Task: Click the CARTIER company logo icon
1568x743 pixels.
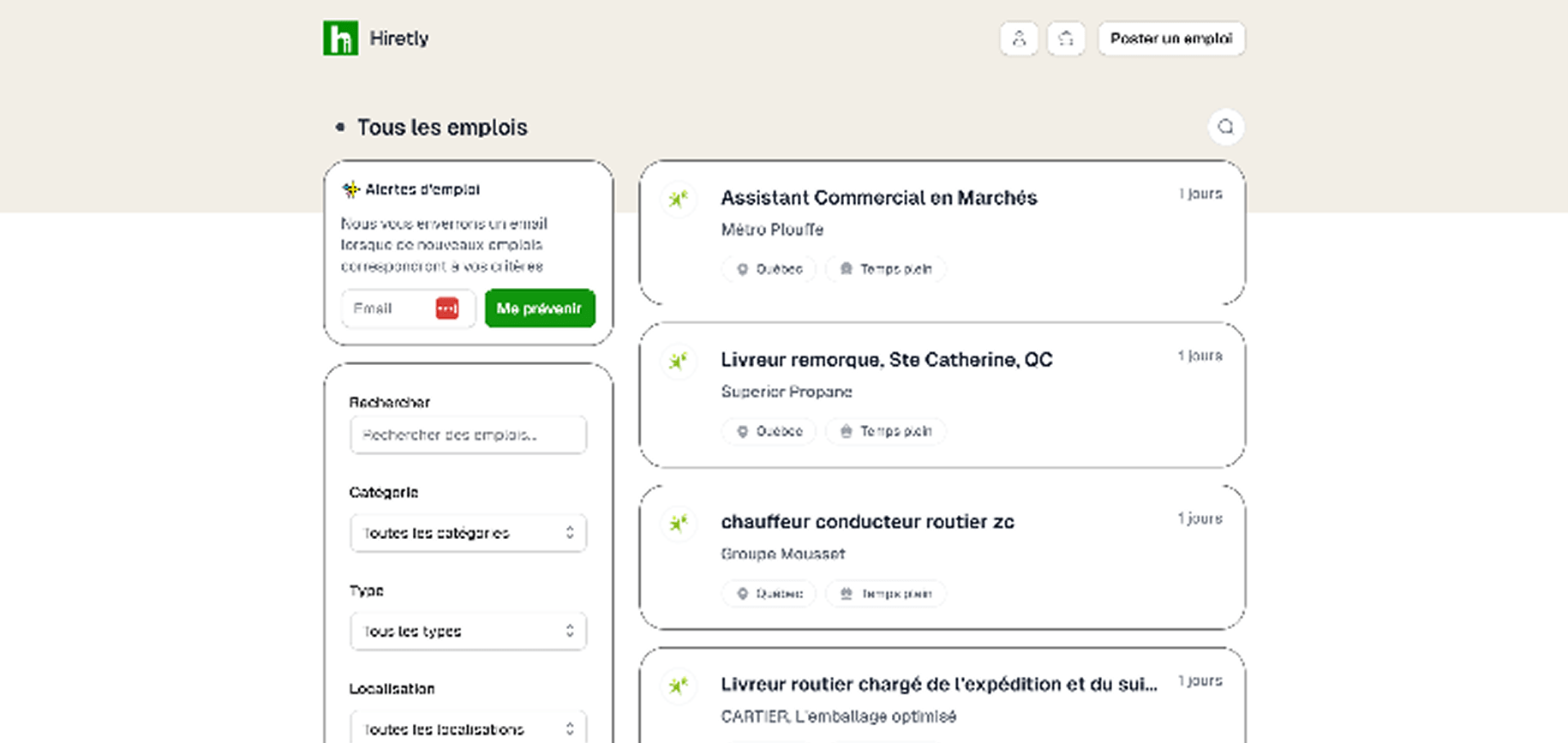Action: (679, 686)
